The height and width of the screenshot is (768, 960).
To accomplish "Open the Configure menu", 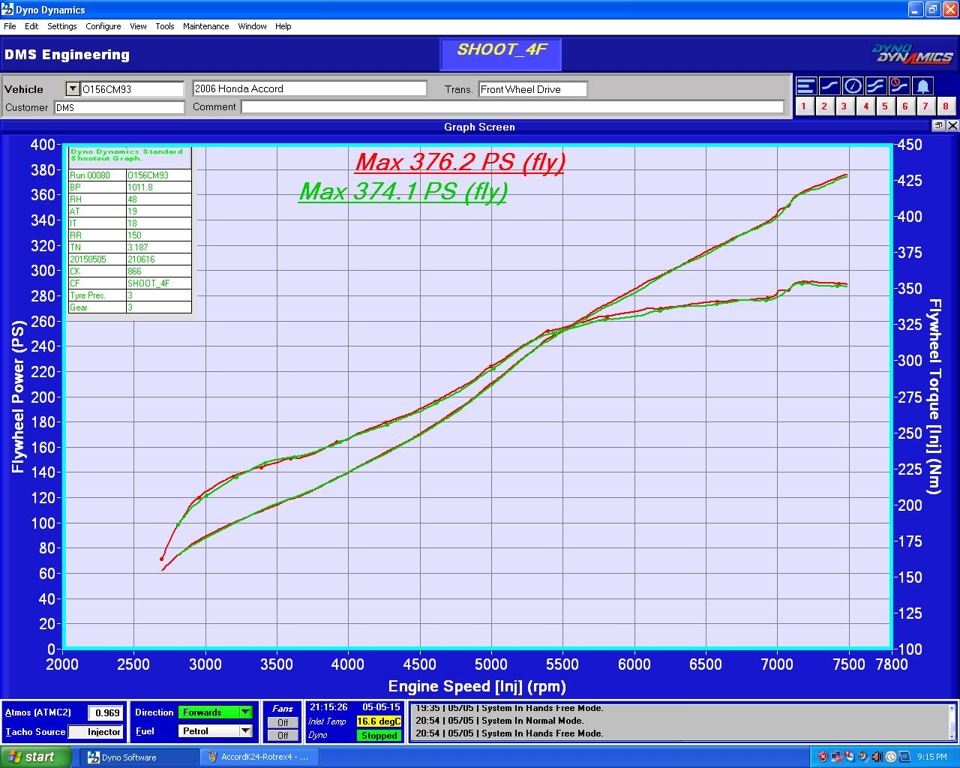I will 103,26.
